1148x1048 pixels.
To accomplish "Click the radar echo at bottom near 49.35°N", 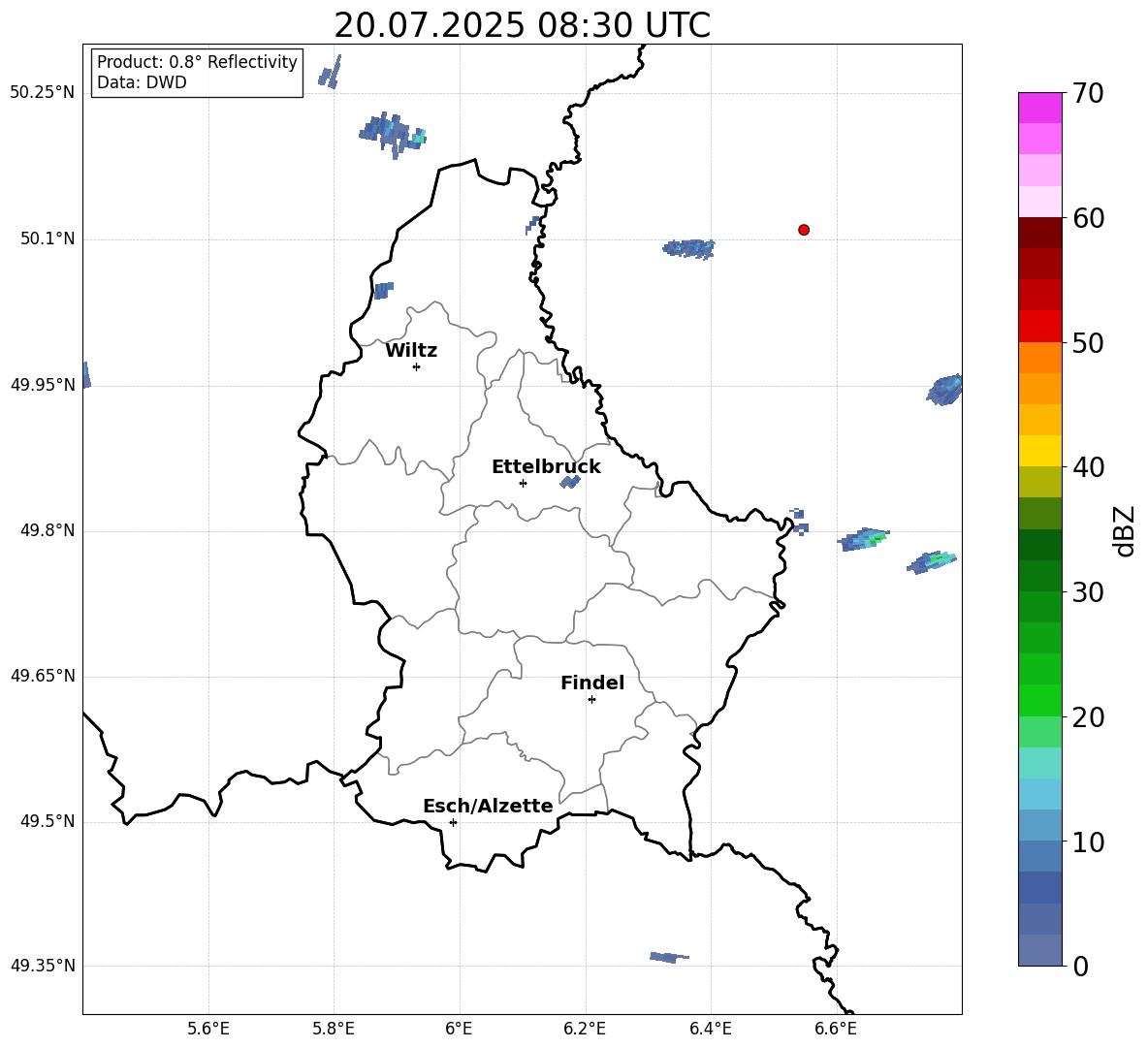I will click(669, 957).
